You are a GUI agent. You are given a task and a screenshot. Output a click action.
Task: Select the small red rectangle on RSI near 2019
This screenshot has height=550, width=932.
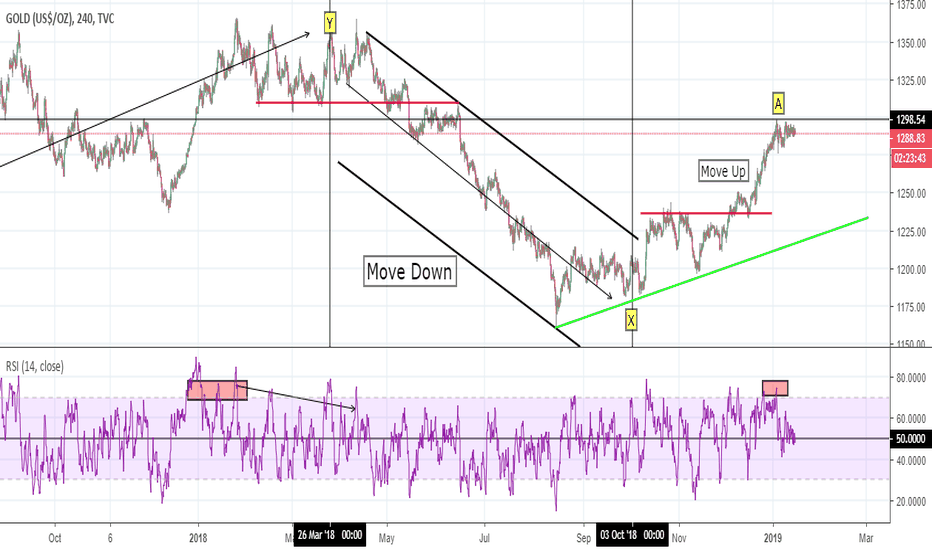click(775, 388)
